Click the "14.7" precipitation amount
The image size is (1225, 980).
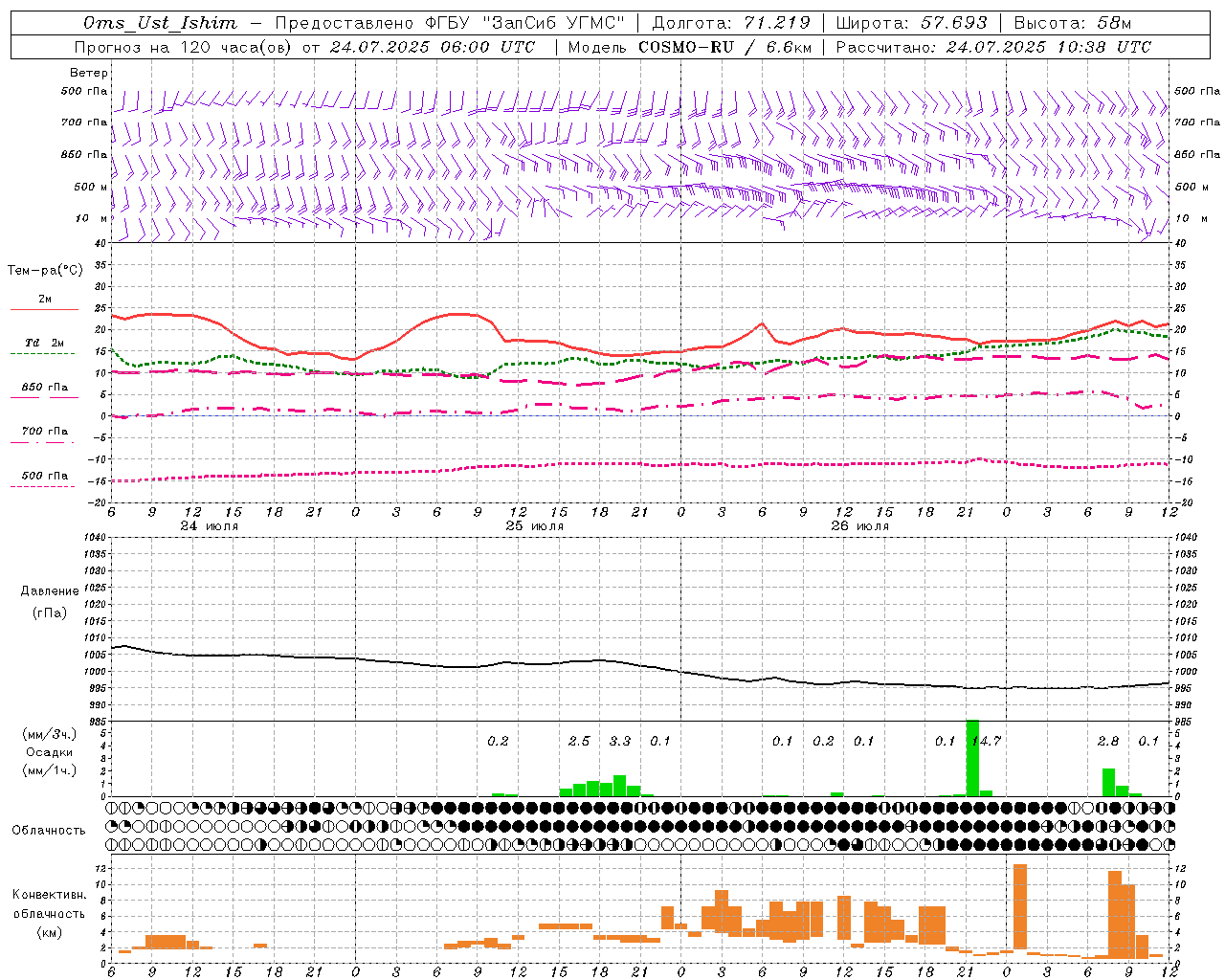986,741
